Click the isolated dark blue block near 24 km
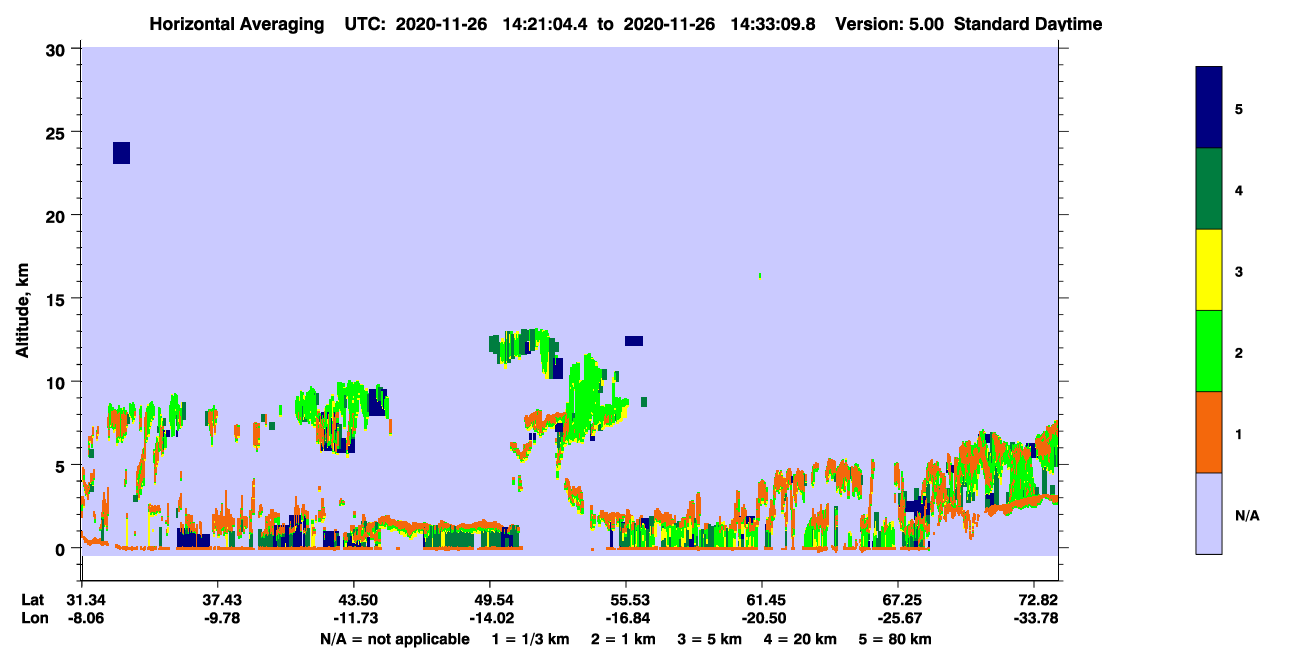The width and height of the screenshot is (1300, 667). click(x=122, y=153)
